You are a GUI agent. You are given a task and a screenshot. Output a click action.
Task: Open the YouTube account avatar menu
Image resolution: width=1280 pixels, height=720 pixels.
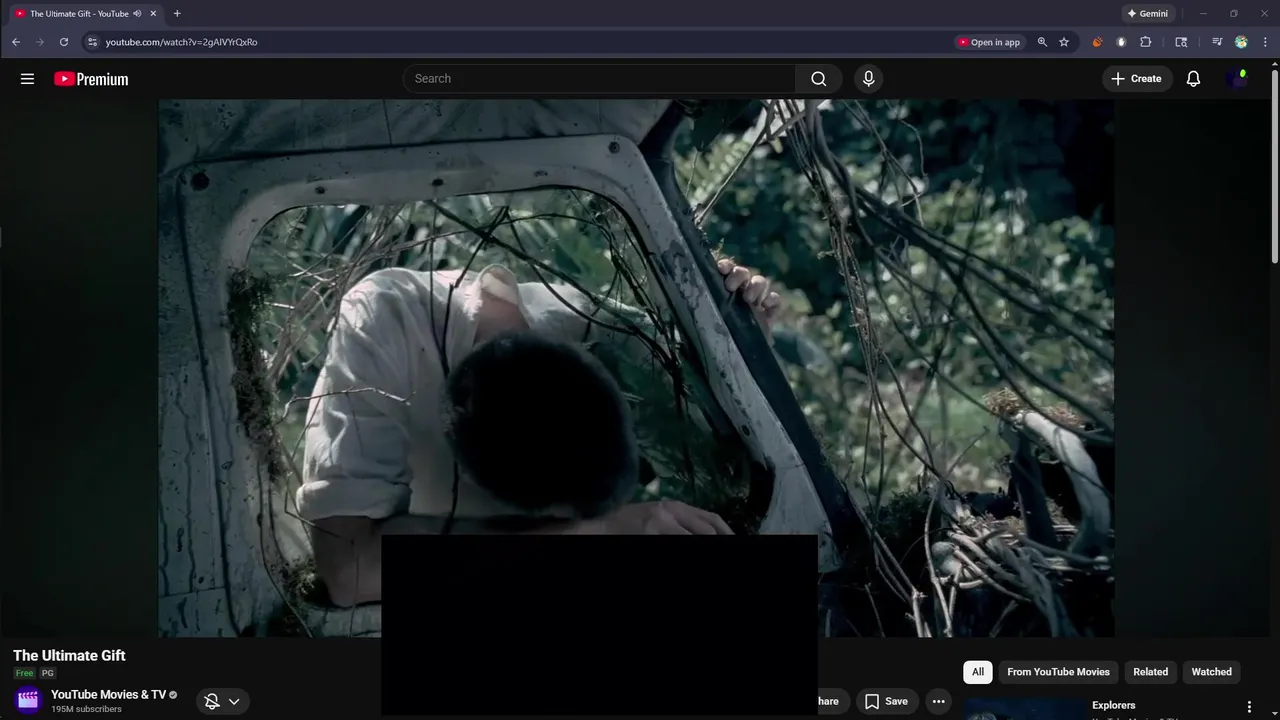pos(1237,79)
